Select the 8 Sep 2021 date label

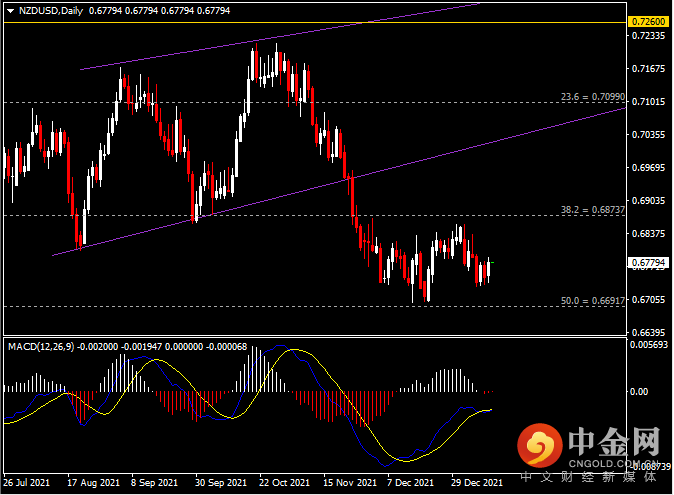[154, 483]
